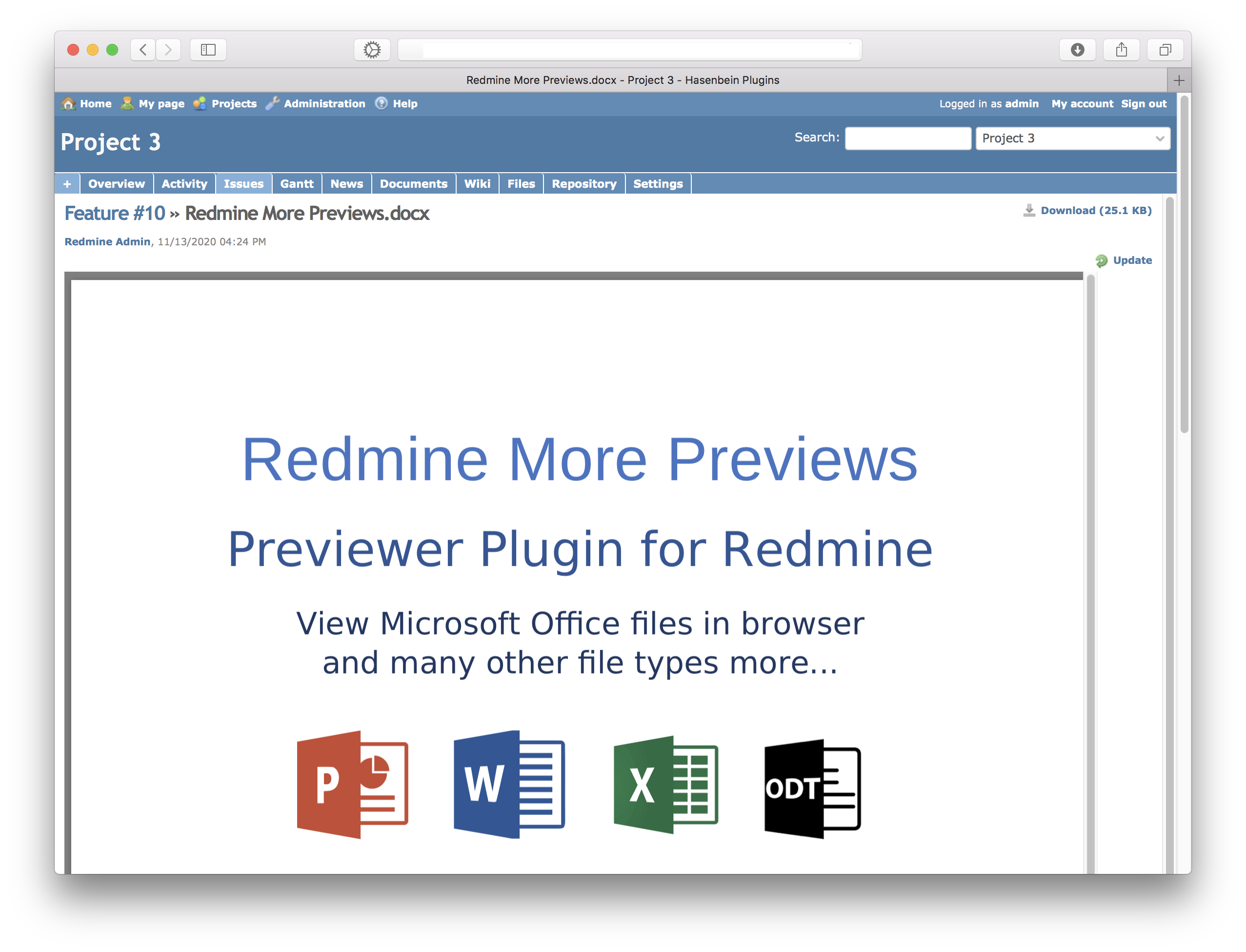Open the News tab
1246x952 pixels.
(x=346, y=183)
